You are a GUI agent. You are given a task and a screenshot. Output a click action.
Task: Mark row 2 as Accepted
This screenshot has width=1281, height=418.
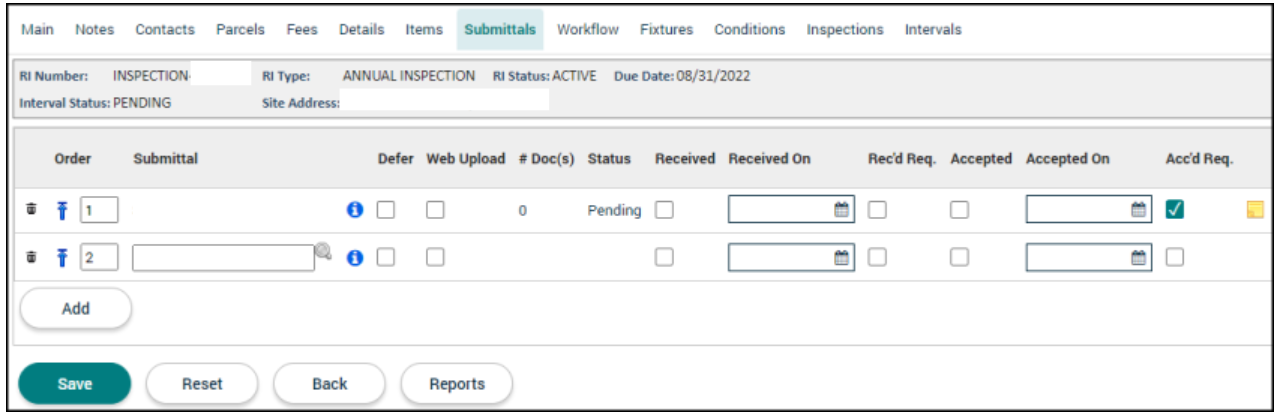tap(959, 257)
